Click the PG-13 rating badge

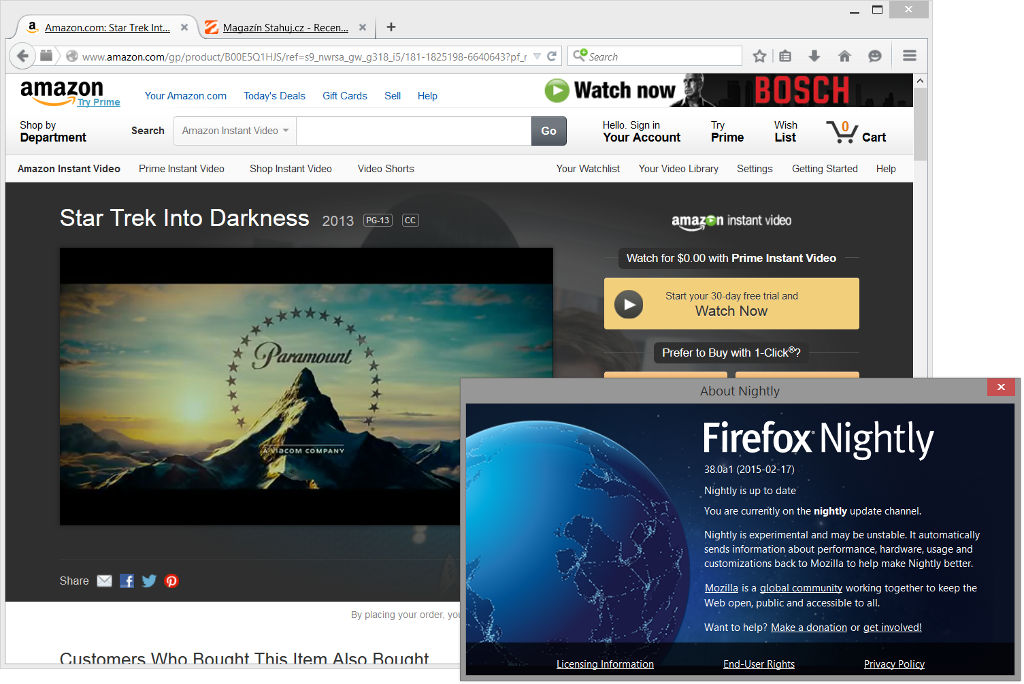[377, 220]
